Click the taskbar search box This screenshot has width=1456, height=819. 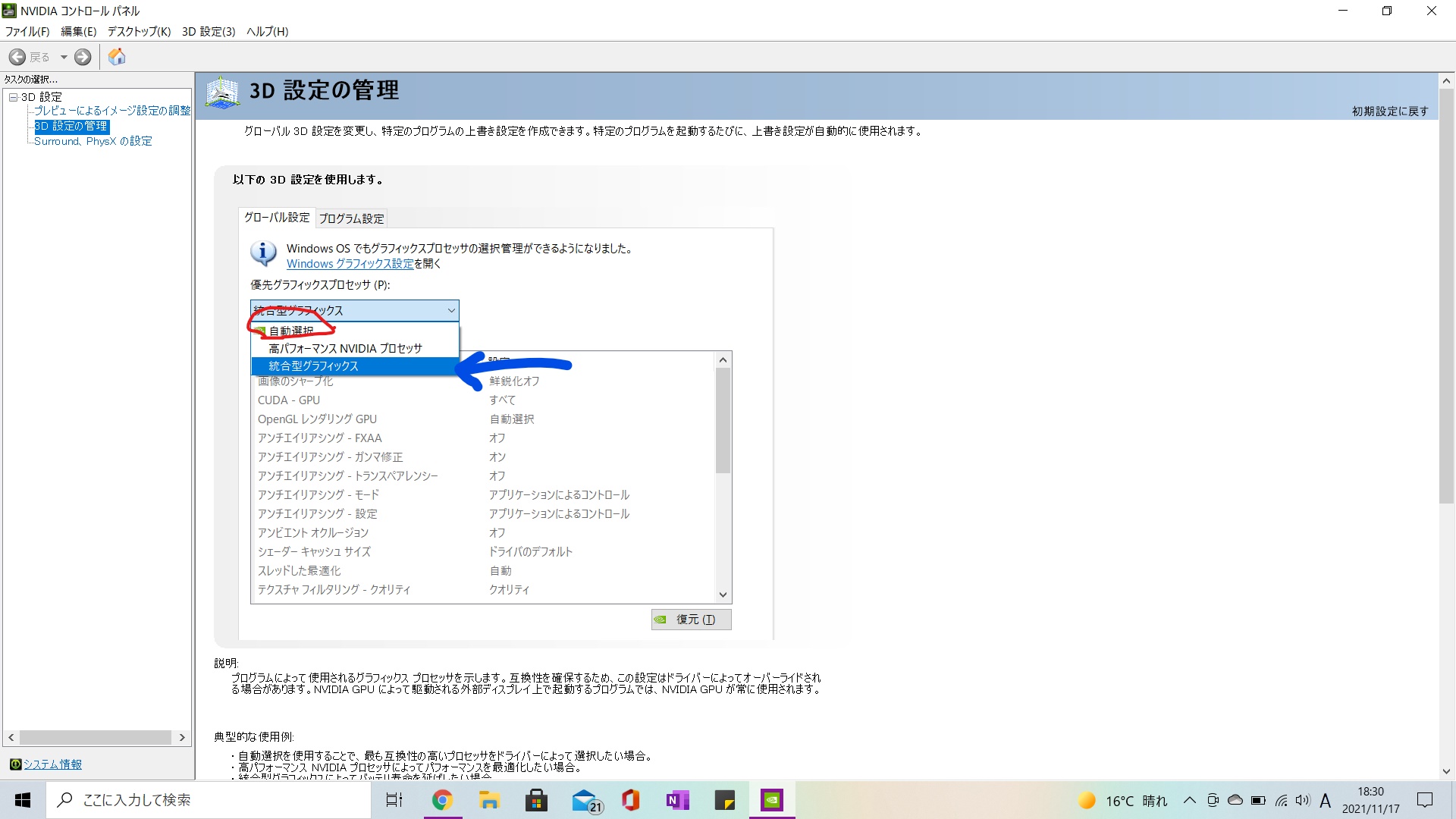coord(209,800)
